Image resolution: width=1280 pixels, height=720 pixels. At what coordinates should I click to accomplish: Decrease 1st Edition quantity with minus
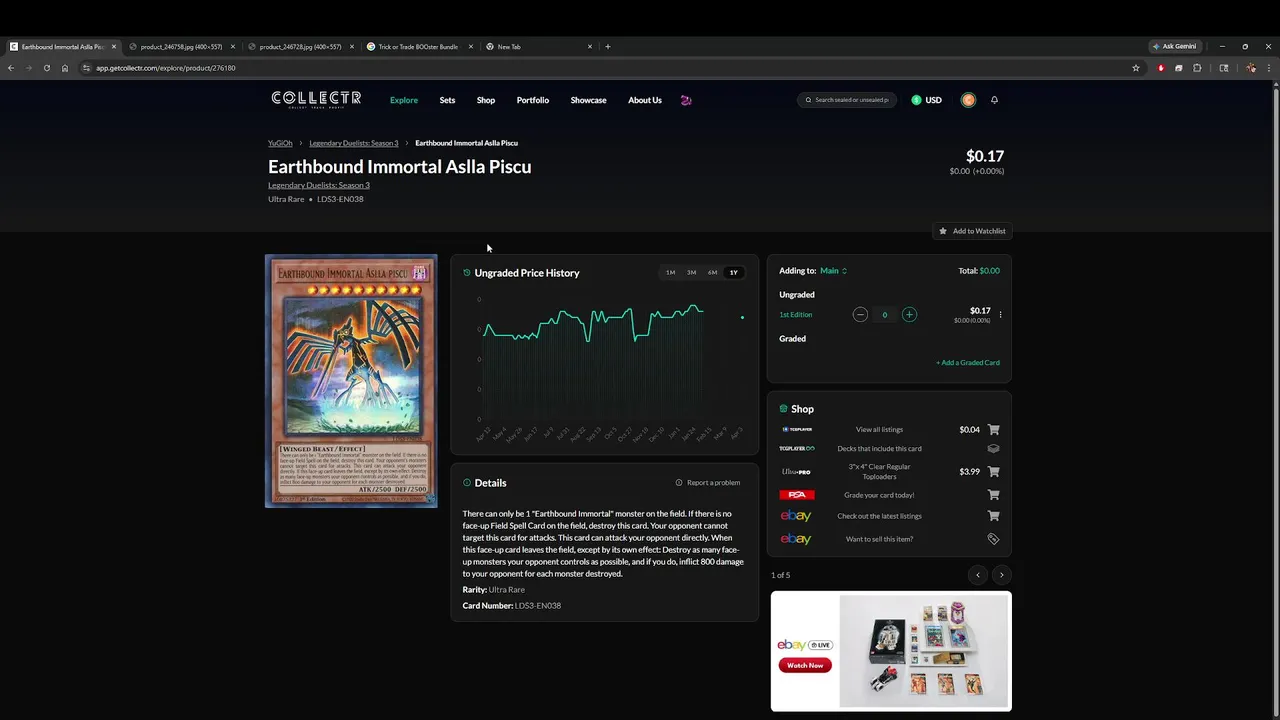click(860, 315)
